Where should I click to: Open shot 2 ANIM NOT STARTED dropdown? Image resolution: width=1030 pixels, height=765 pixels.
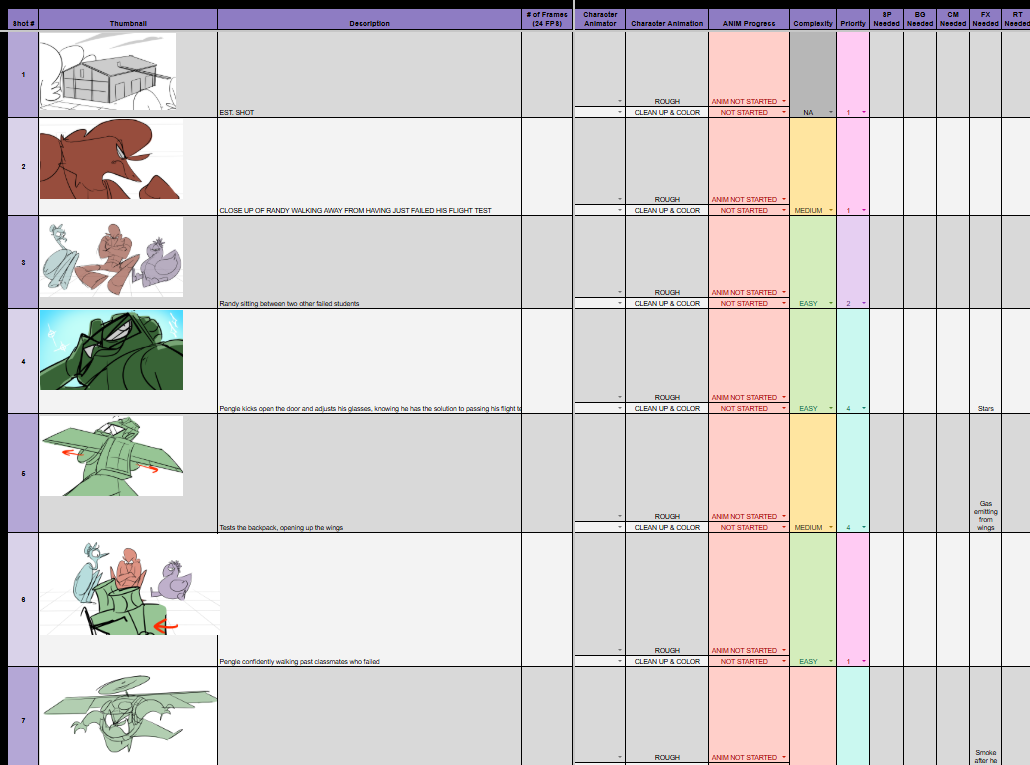[784, 199]
